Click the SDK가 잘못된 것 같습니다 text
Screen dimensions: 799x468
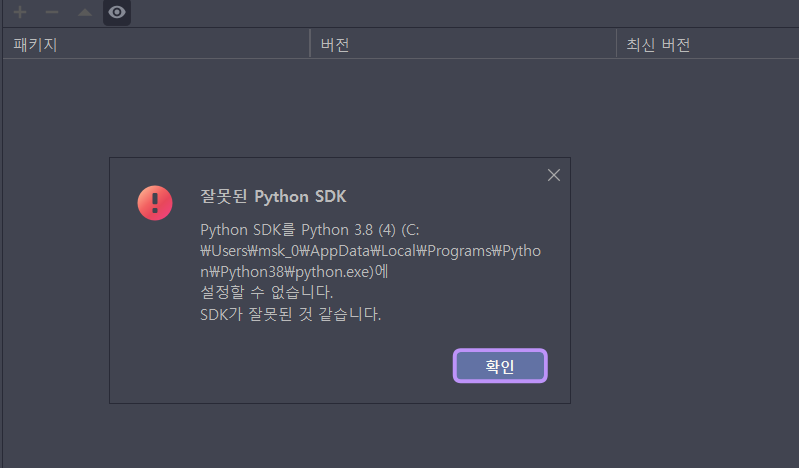pyautogui.click(x=290, y=314)
